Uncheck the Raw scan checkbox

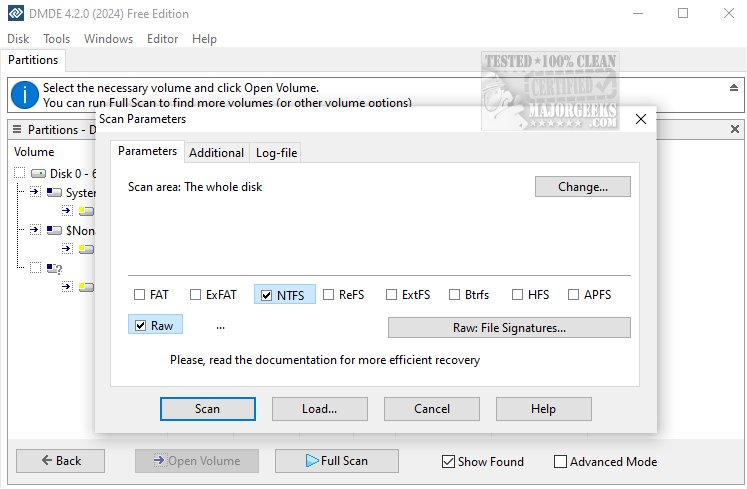141,325
